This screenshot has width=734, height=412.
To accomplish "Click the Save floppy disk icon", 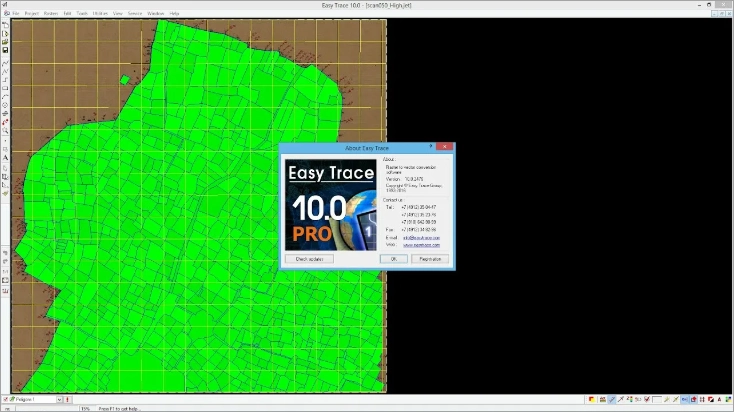I will (x=5, y=50).
